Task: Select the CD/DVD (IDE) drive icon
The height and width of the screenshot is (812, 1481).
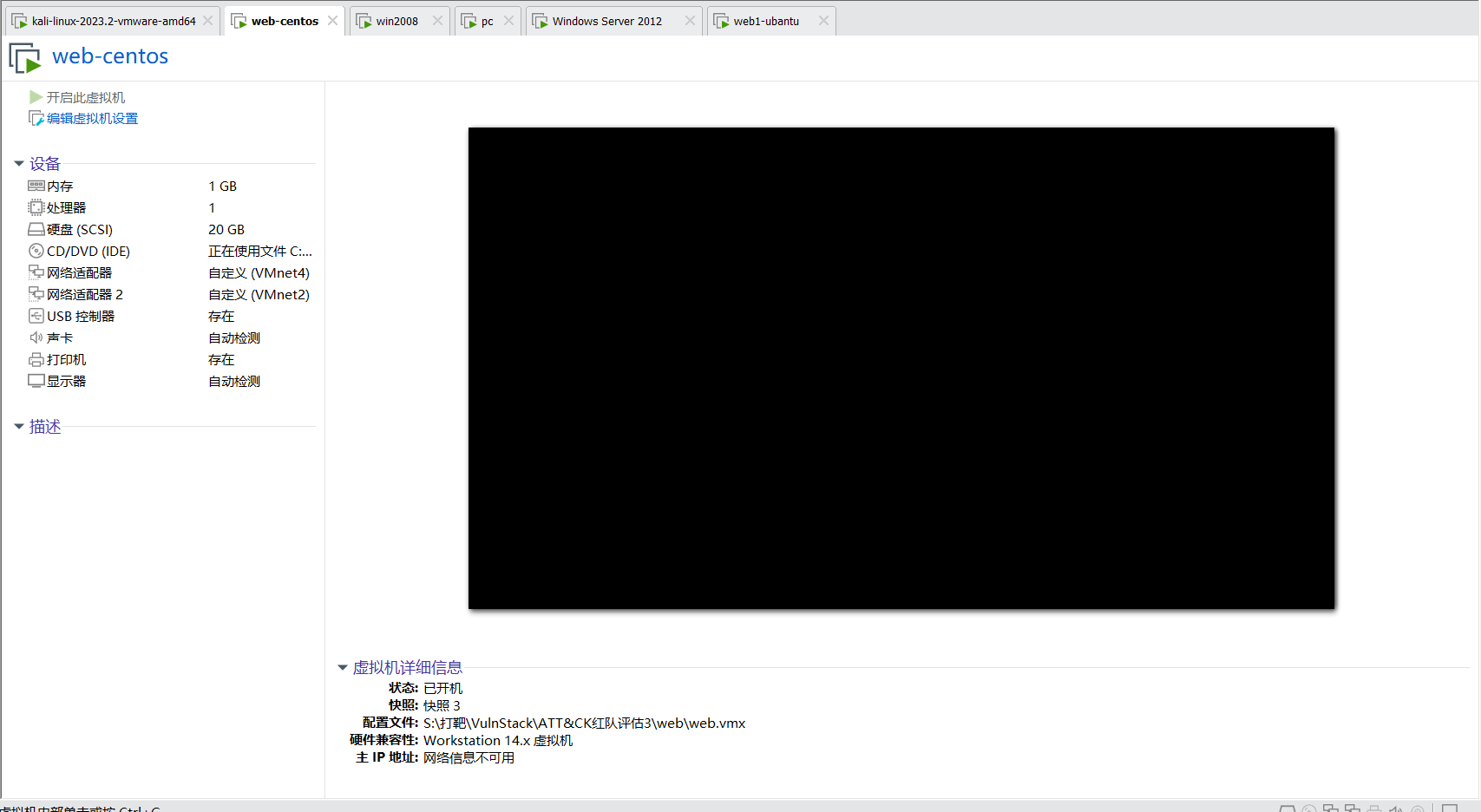Action: click(x=36, y=251)
